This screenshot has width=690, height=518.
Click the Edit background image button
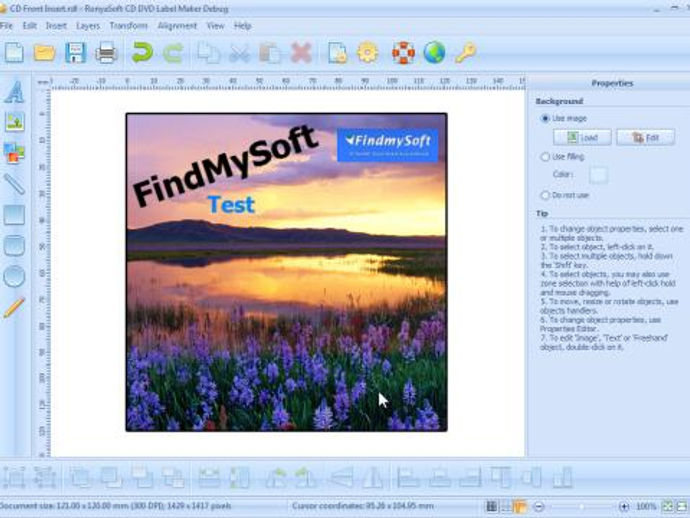(646, 137)
